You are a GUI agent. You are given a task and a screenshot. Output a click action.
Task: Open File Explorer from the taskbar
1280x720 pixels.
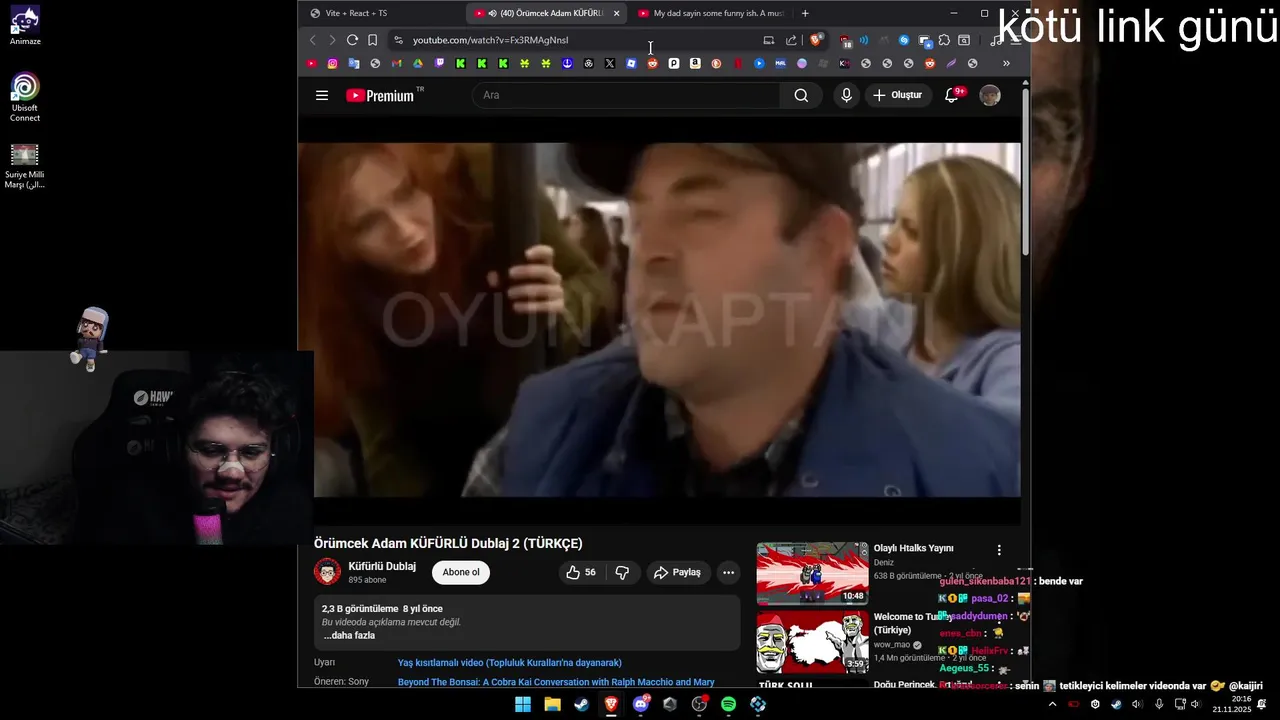pos(552,704)
